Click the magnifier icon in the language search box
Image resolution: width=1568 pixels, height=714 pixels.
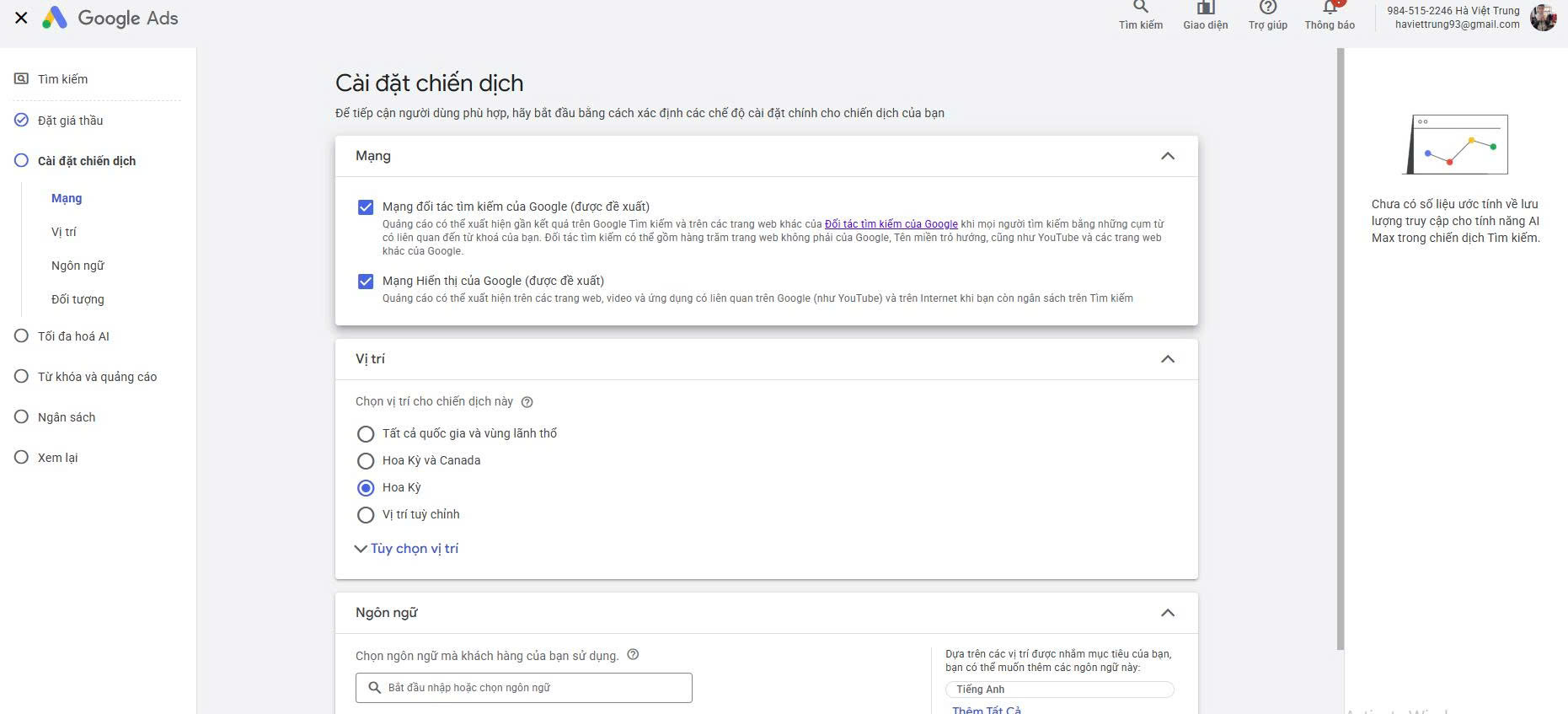pos(375,688)
